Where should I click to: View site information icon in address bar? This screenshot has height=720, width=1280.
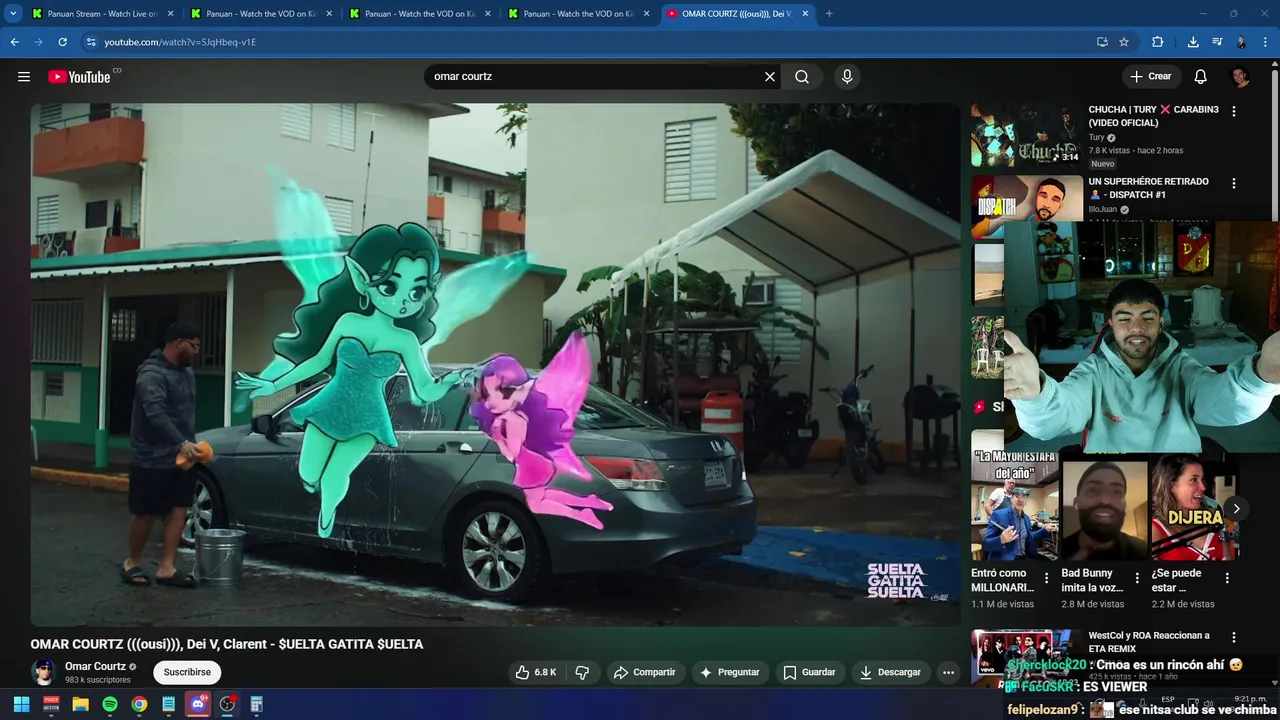91,42
